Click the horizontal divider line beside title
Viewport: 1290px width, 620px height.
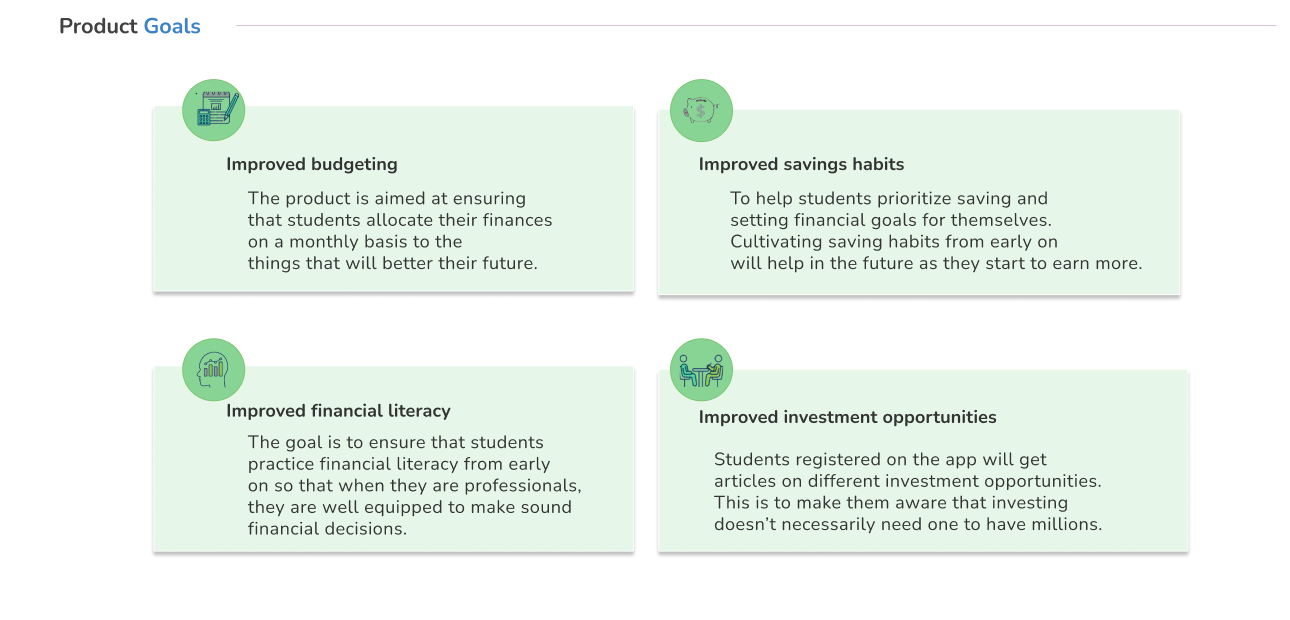pos(756,25)
